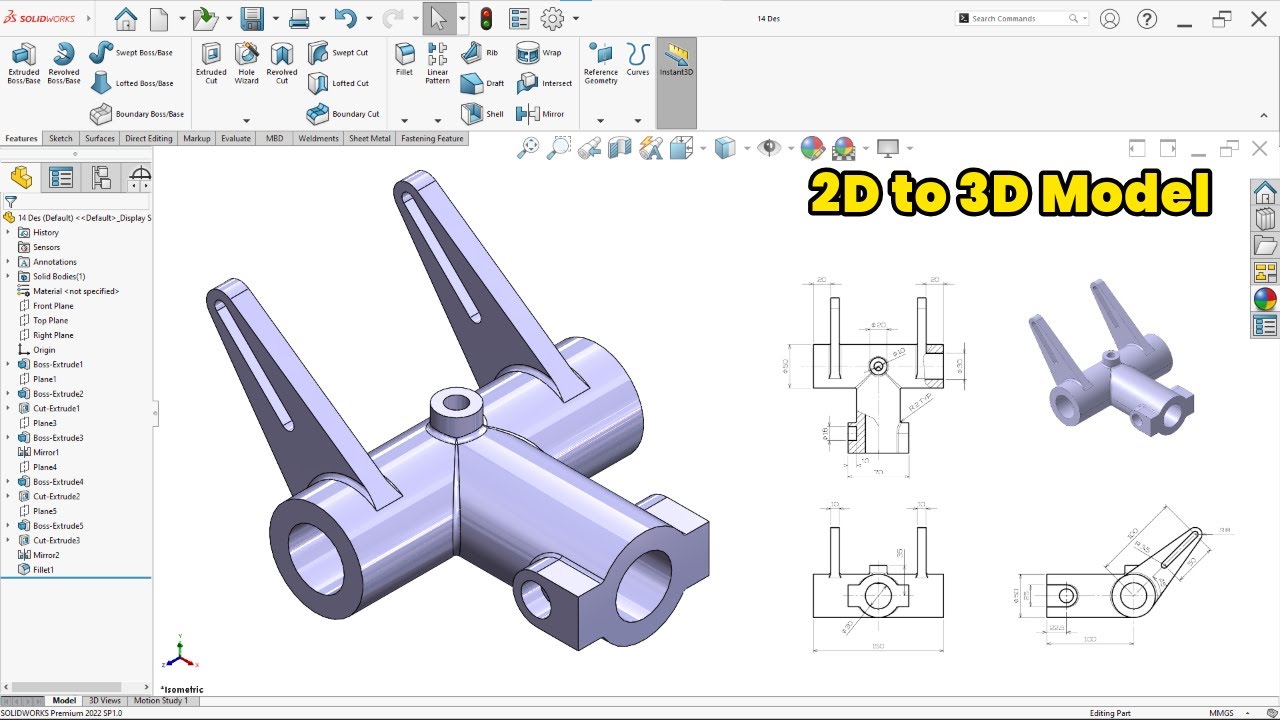
Task: Open the Help question mark button
Action: point(1147,18)
